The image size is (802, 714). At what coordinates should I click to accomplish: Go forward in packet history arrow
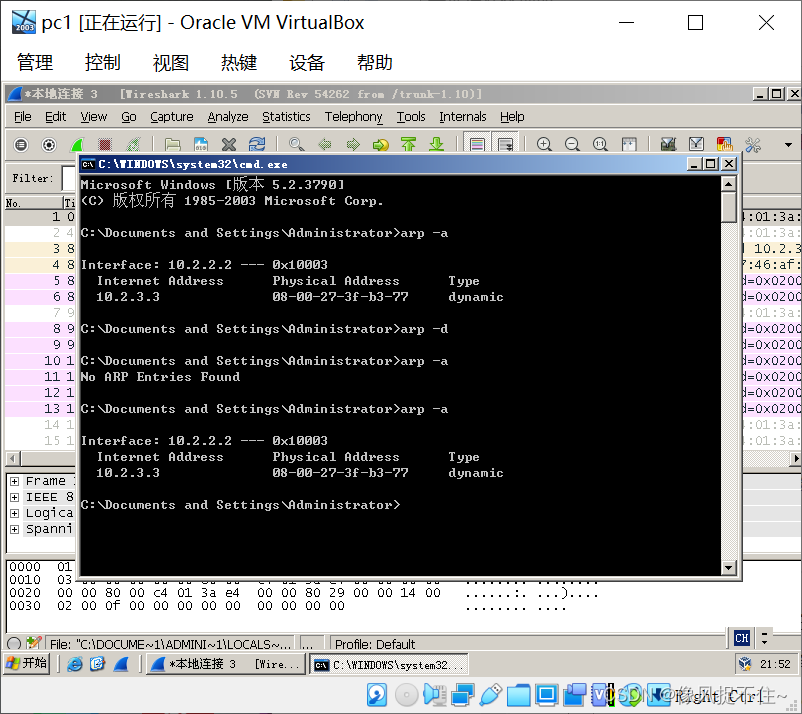coord(352,145)
